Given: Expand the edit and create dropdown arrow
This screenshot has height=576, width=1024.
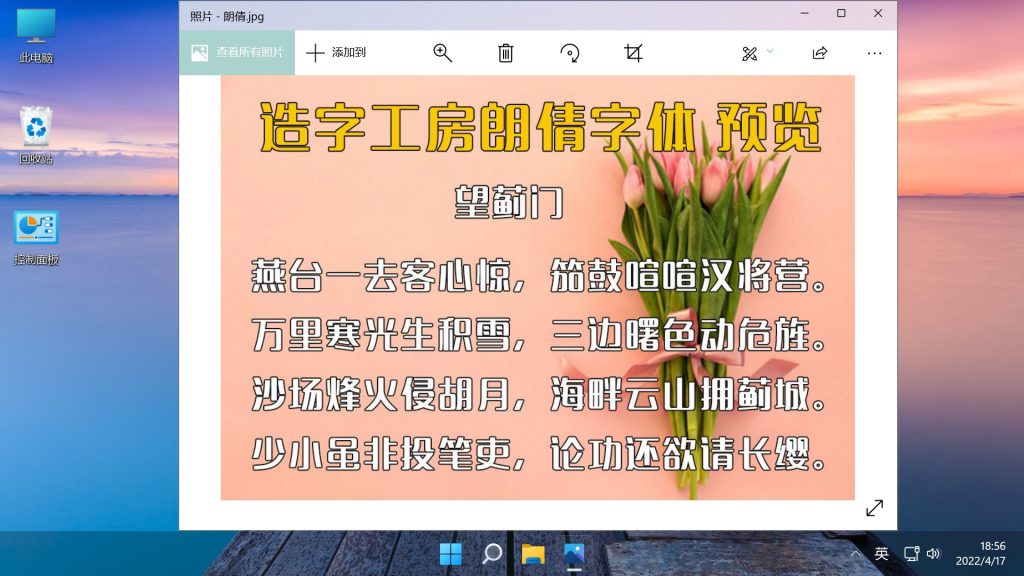Looking at the screenshot, I should point(770,51).
